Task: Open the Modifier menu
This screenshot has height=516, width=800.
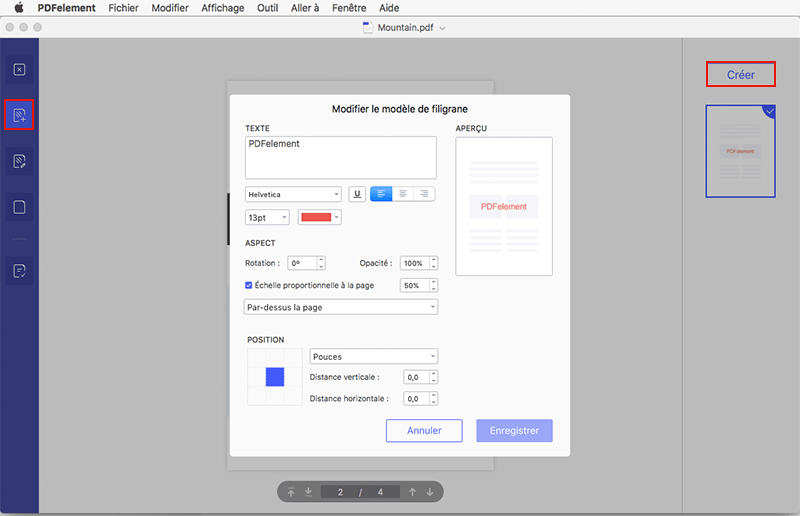Action: 170,8
